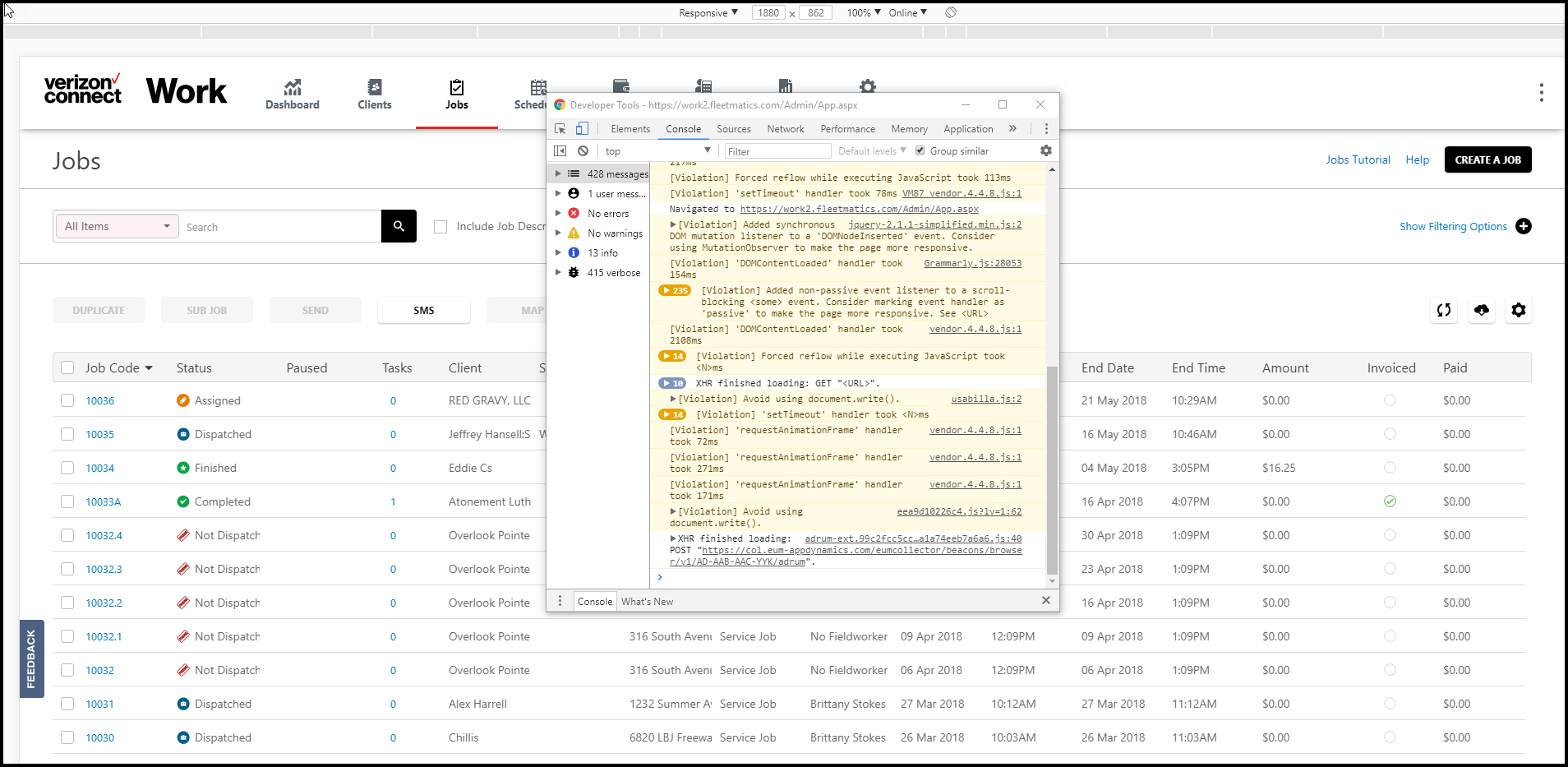Check the box for job 10036

click(67, 400)
